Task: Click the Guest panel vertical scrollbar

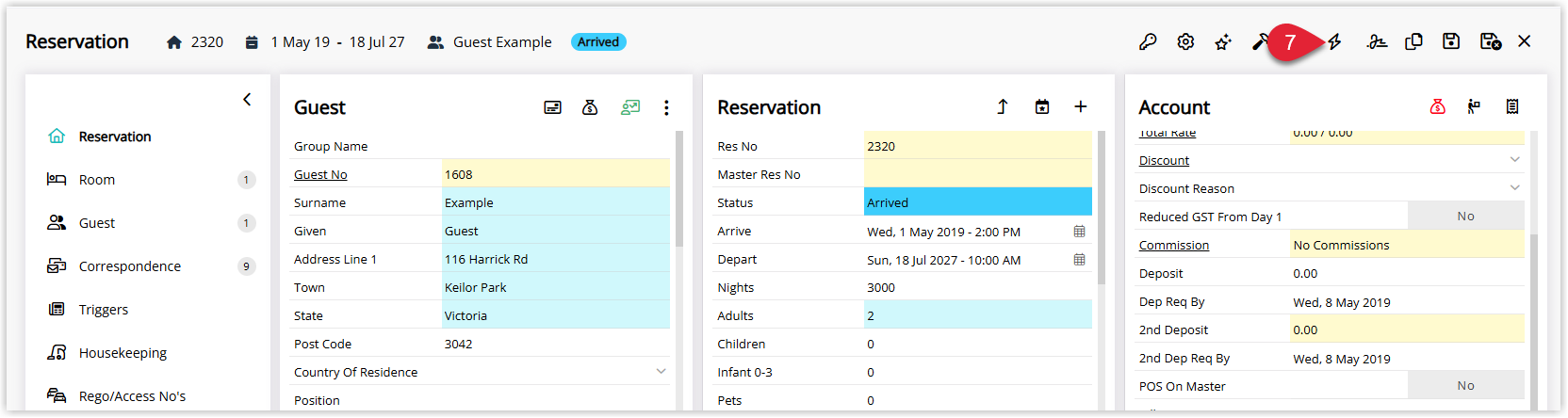Action: point(679,188)
